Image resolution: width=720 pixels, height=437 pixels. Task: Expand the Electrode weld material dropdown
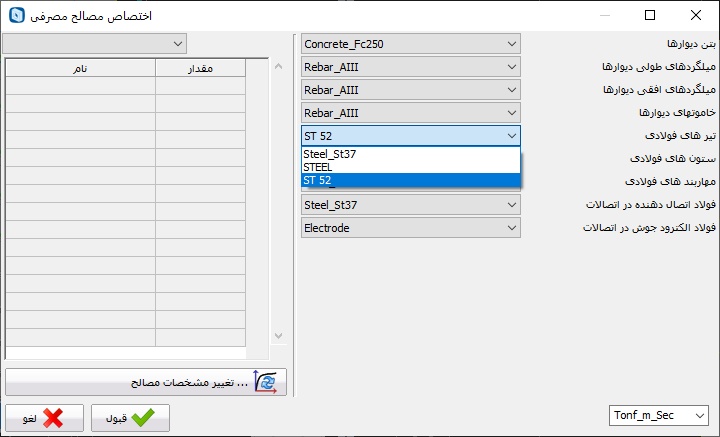[410, 227]
